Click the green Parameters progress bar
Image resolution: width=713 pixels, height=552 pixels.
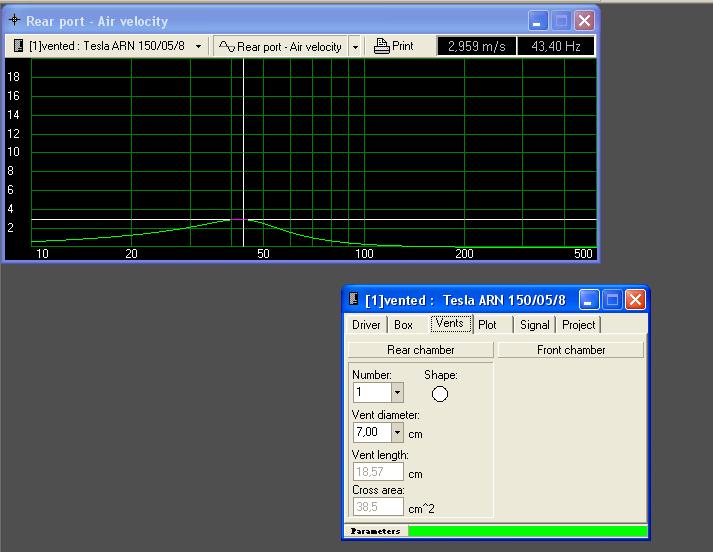click(528, 531)
